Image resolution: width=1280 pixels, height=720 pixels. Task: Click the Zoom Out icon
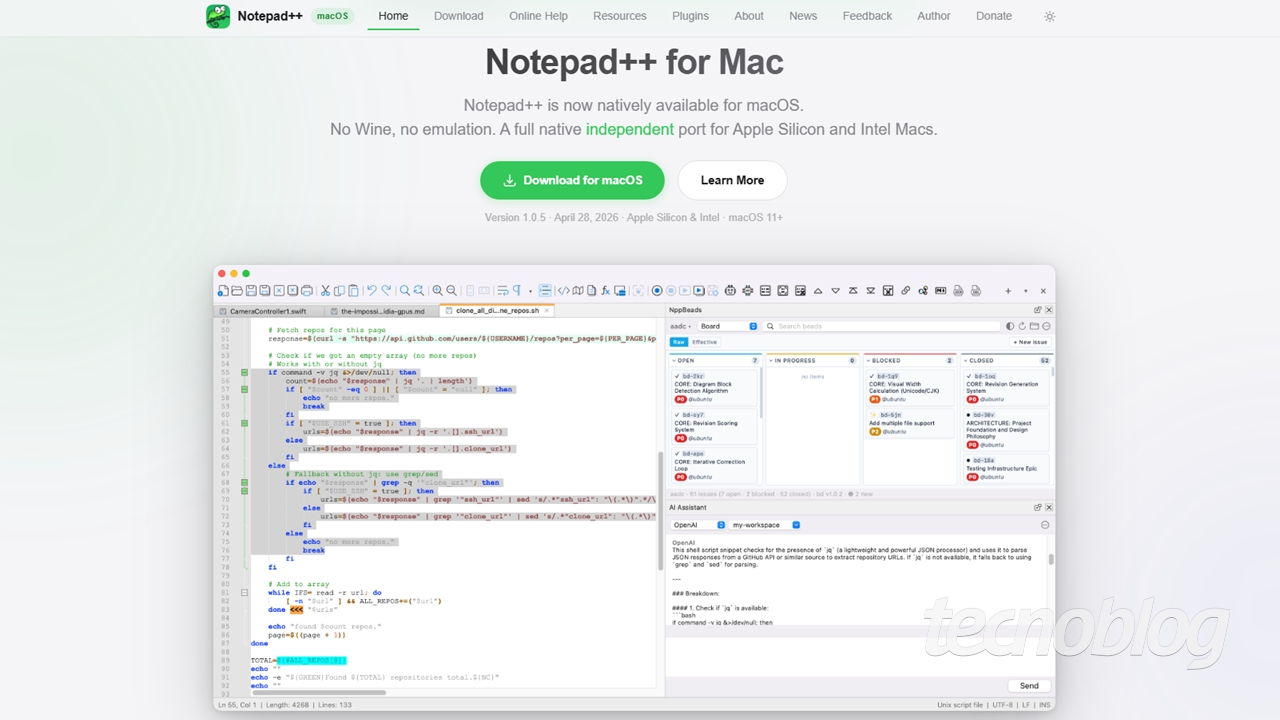tap(452, 290)
